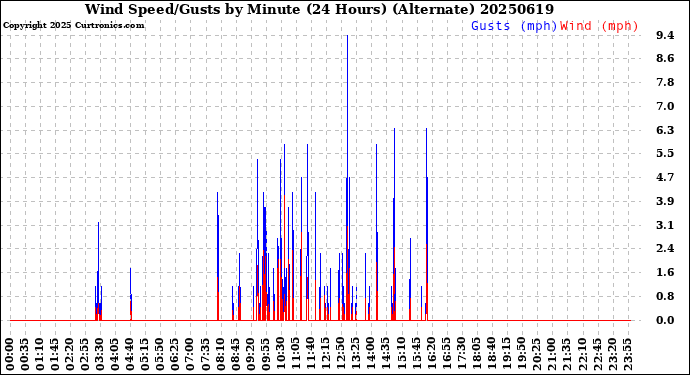The image size is (690, 375).
Task: Click the 03:30 time label
Action: (100, 355)
